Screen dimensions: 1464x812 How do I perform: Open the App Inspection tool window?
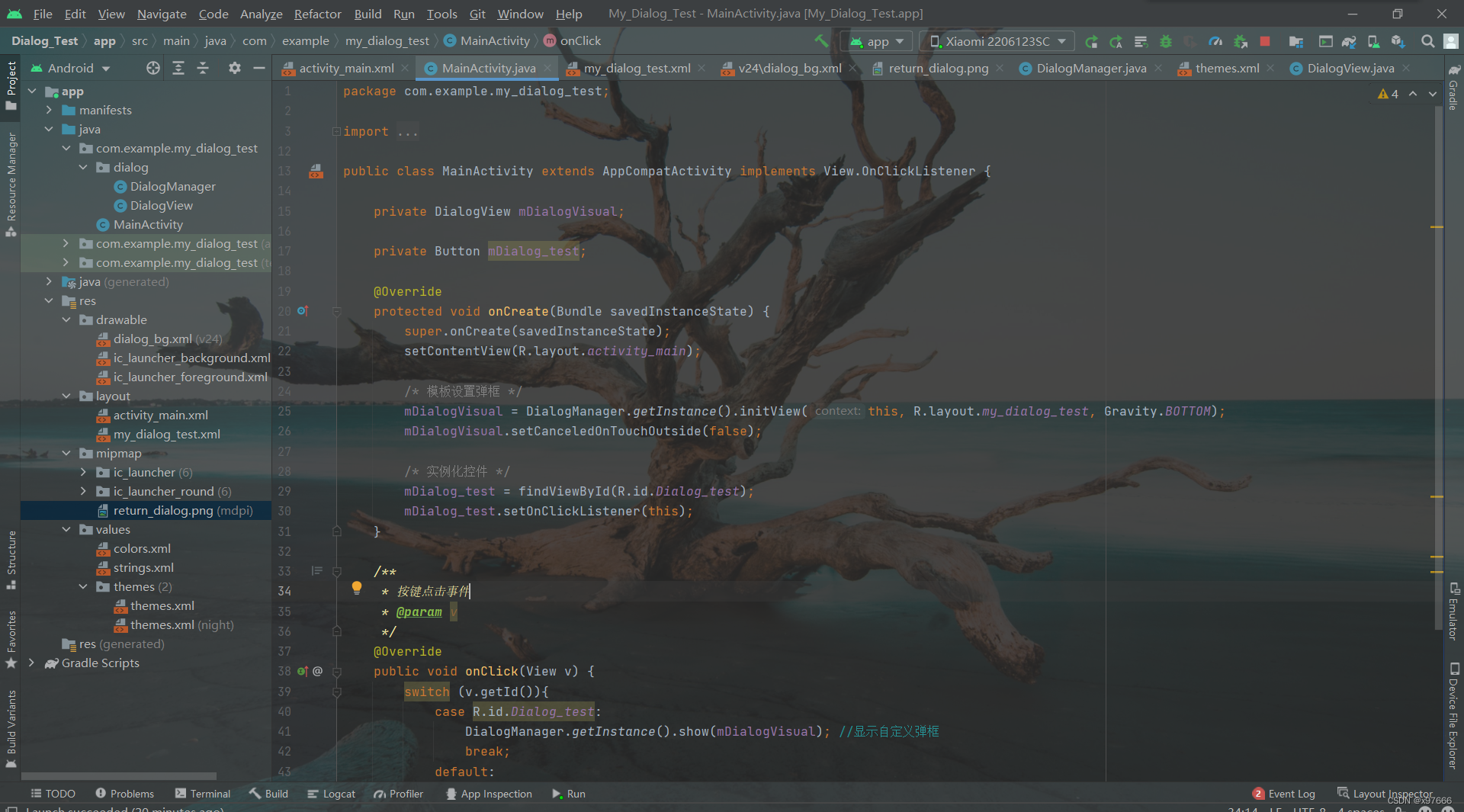coord(489,794)
